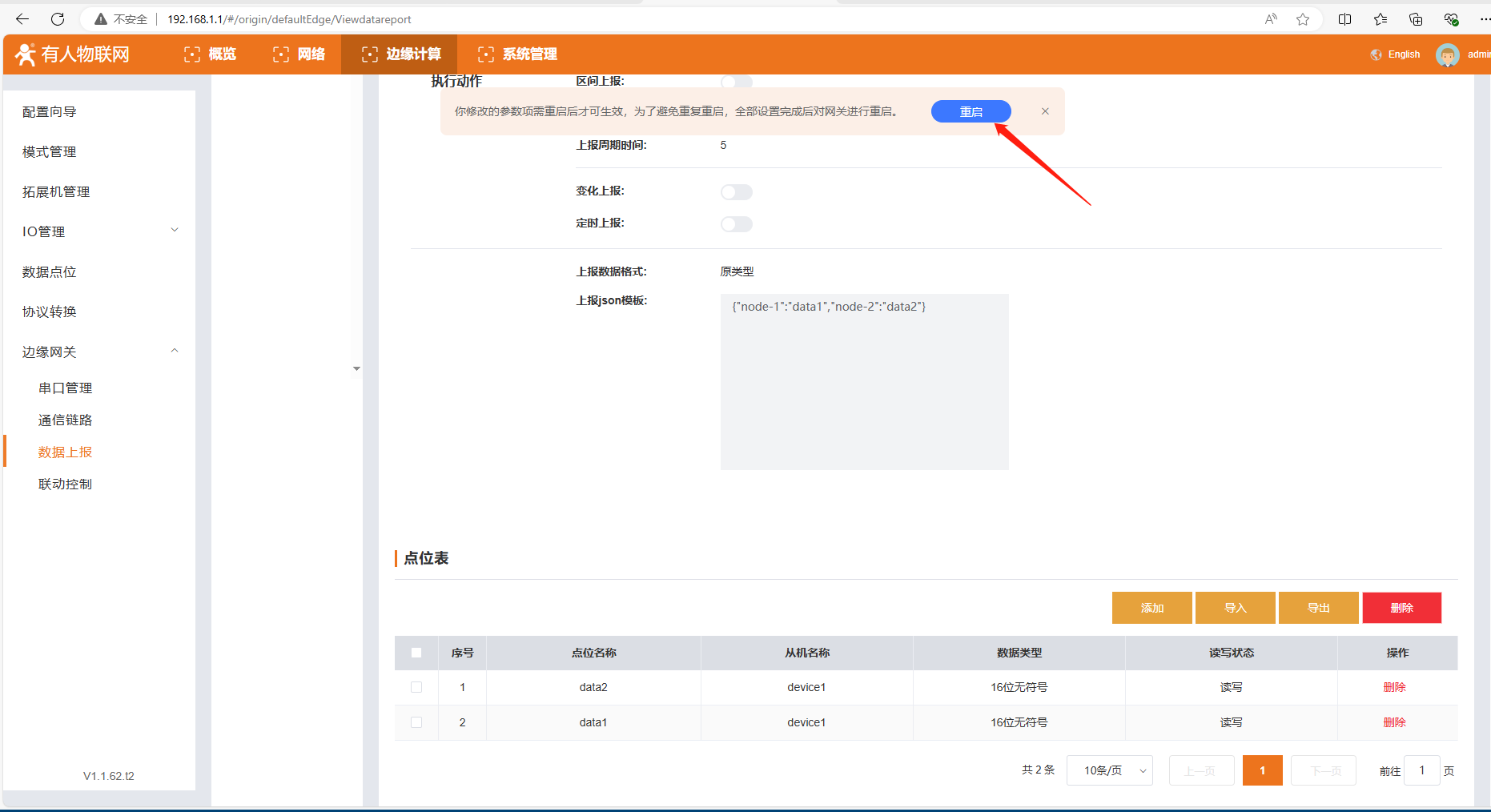
Task: Open the 10条/页 page size dropdown
Action: pyautogui.click(x=1109, y=770)
